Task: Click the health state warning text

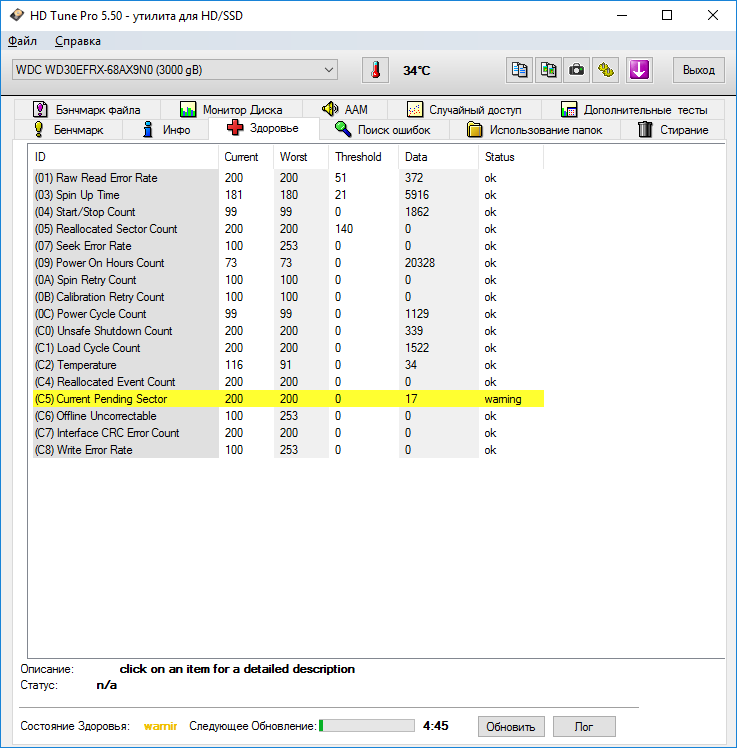Action: click(160, 726)
